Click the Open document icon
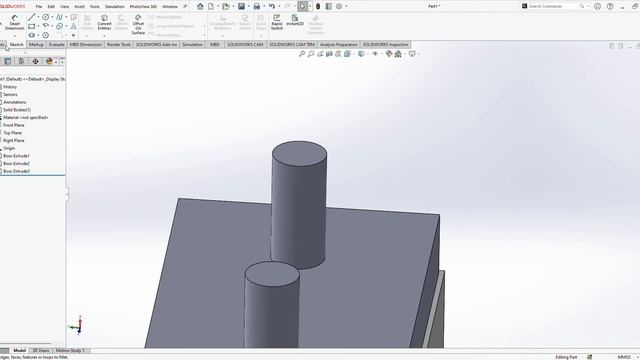The width and height of the screenshot is (640, 360). point(226,6)
